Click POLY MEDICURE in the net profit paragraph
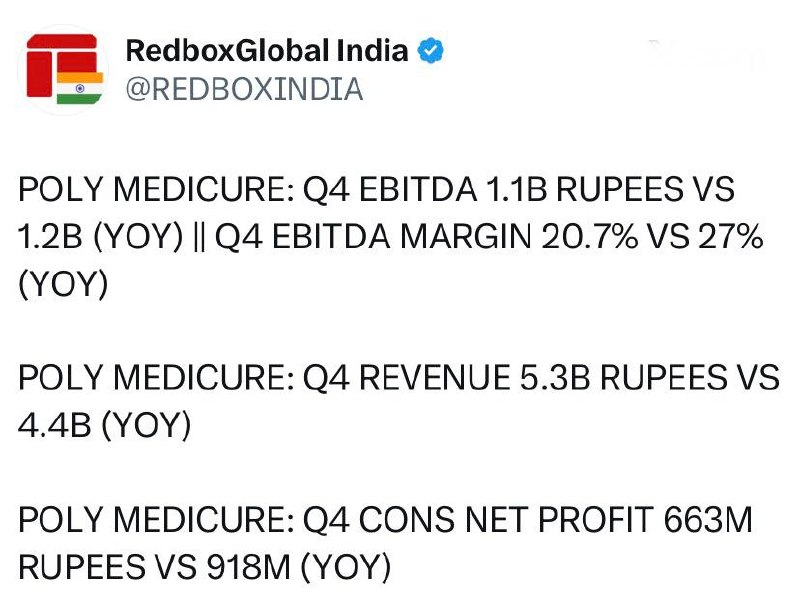 (x=156, y=520)
